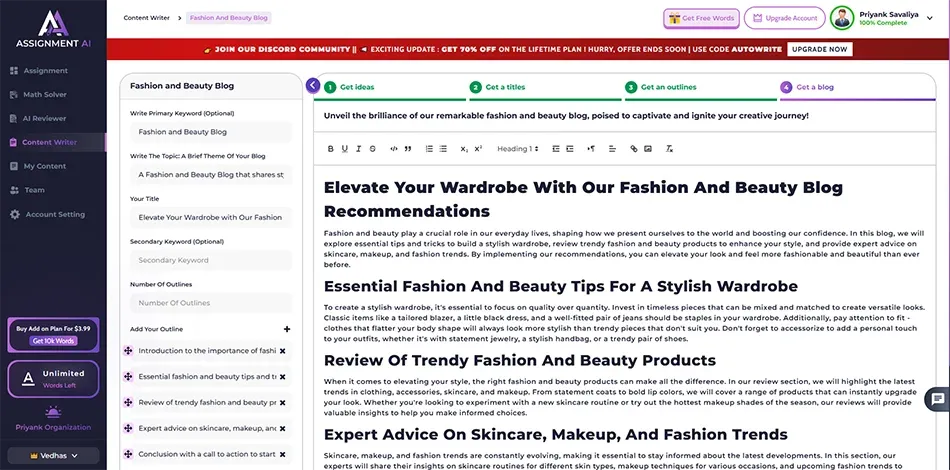Apply numbered list formatting
Viewport: 950px width, 470px height.
point(429,149)
